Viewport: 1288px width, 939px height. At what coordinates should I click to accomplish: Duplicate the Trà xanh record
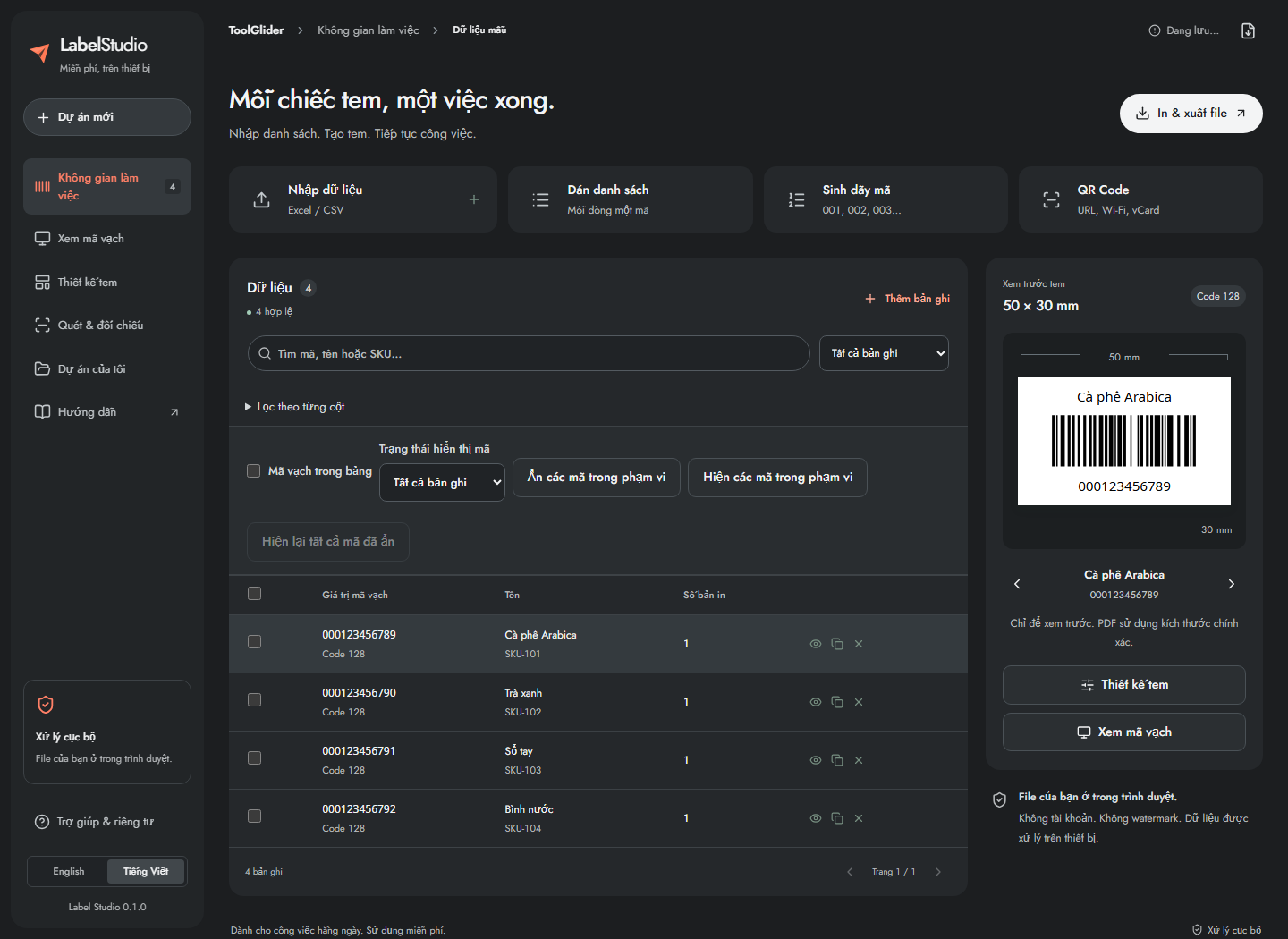tap(837, 702)
